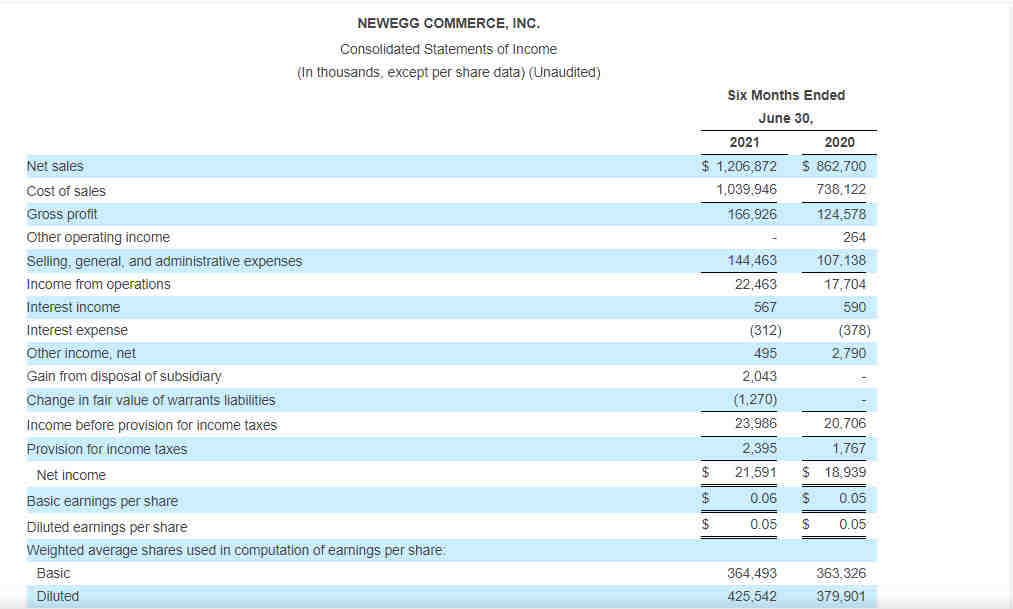Select Net income value 18,939

click(845, 472)
